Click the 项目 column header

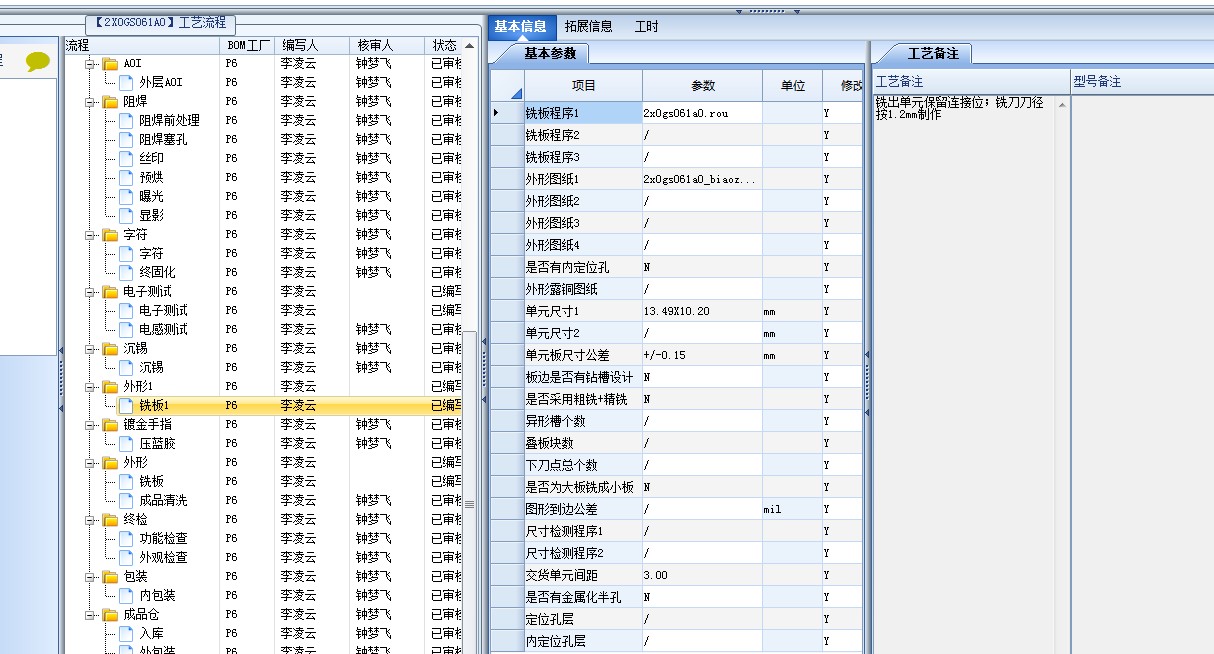click(583, 86)
